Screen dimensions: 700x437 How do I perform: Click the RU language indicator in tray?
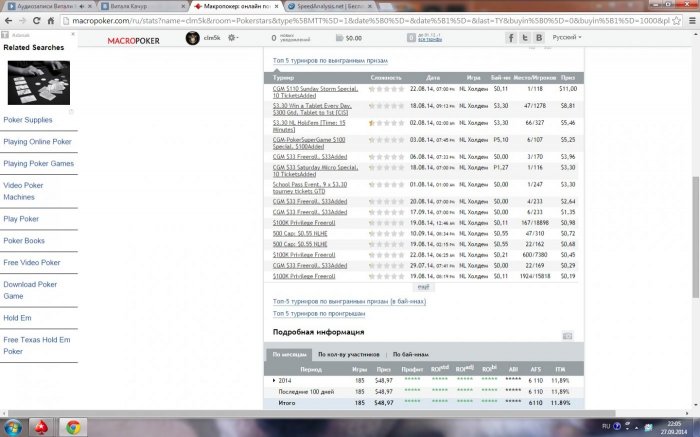coord(606,426)
